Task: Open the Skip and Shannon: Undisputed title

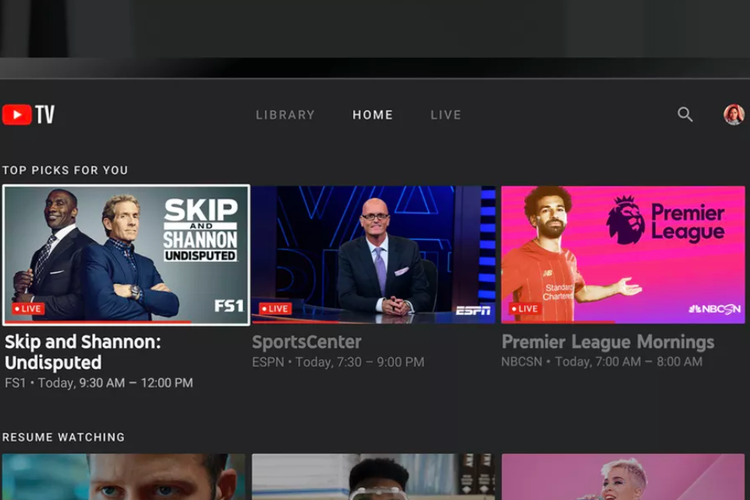Action: (83, 352)
